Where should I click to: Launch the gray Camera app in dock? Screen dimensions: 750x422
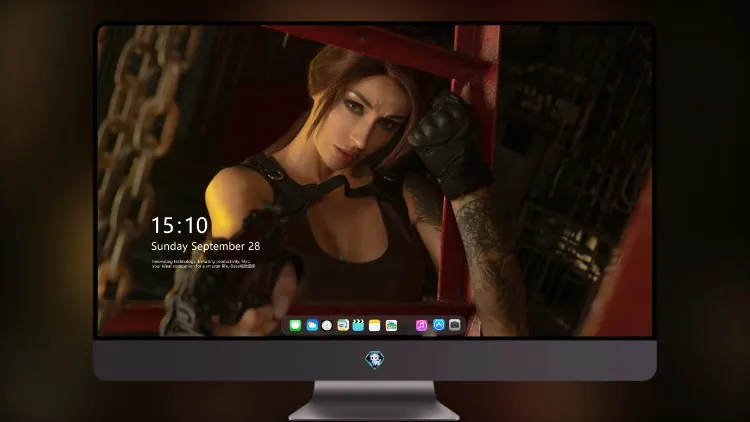[x=455, y=325]
